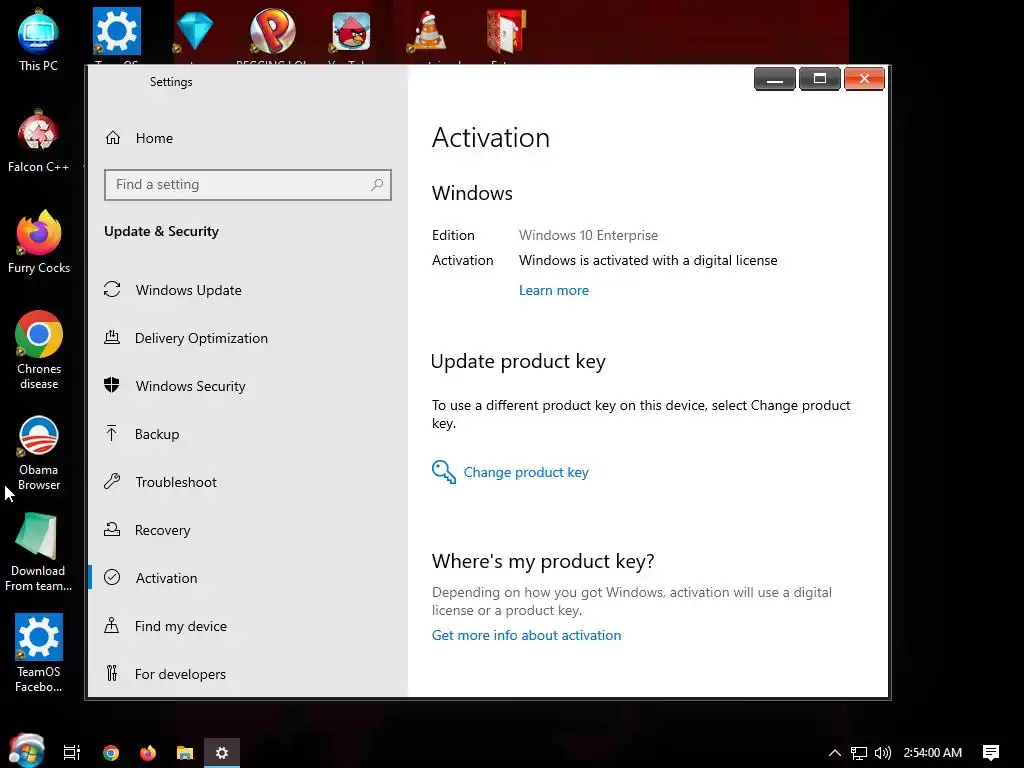The width and height of the screenshot is (1024, 768).
Task: Click 'Windows is activated with a digital license' text
Action: (x=648, y=261)
